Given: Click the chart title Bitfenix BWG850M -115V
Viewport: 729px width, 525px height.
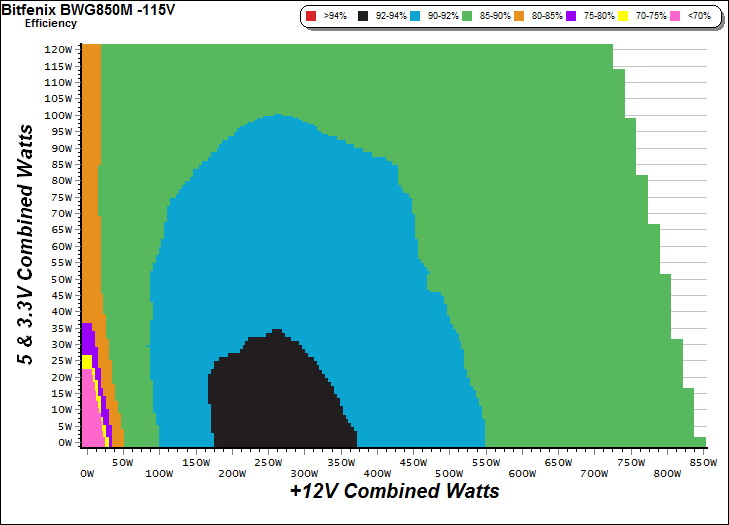Looking at the screenshot, I should (73, 8).
